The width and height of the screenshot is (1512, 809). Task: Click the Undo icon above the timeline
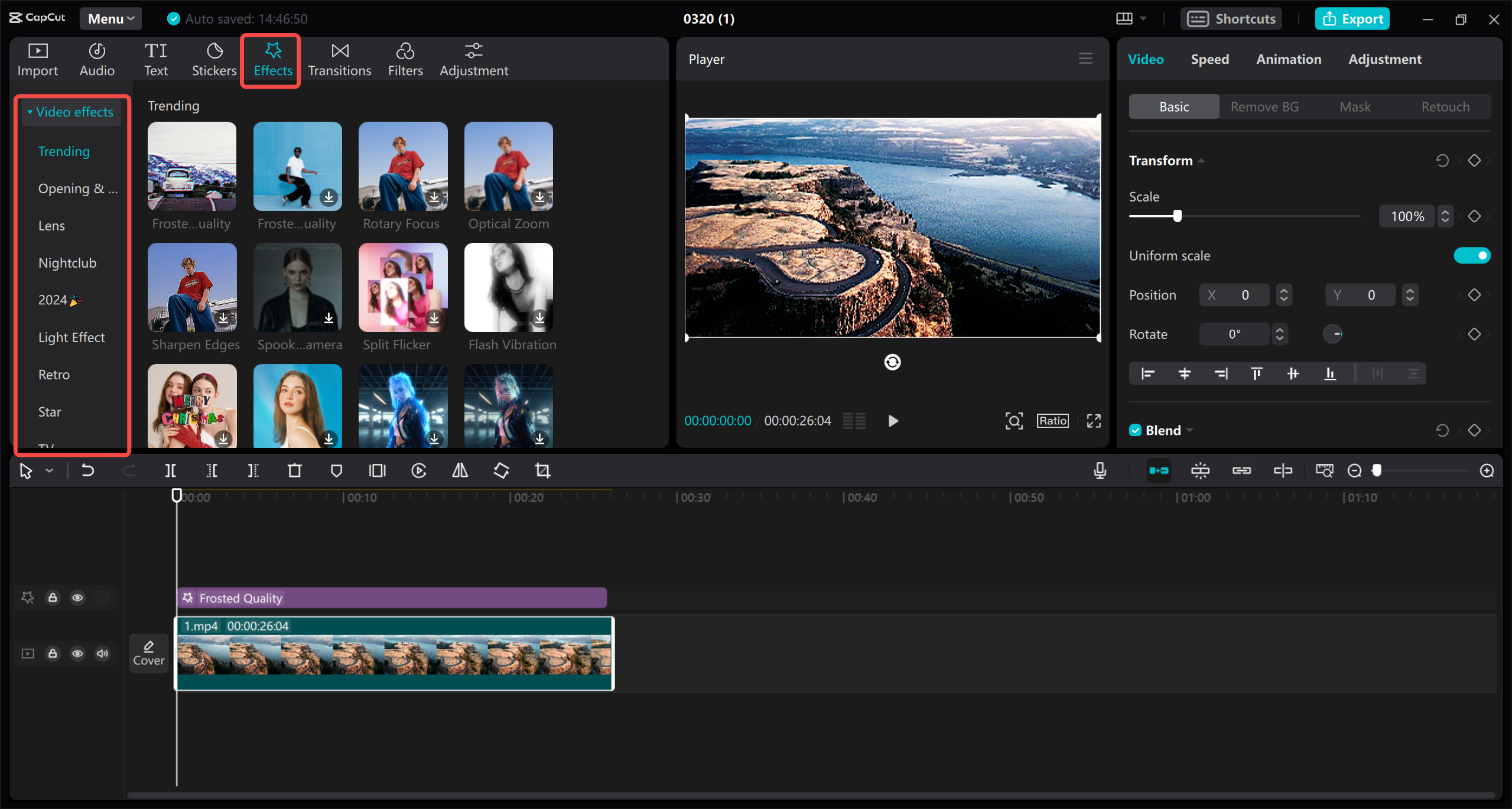pos(87,470)
